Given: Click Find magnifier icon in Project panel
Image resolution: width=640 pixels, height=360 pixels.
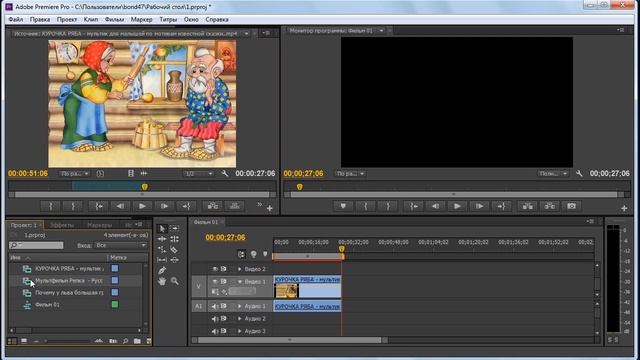Looking at the screenshot, I should pyautogui.click(x=125, y=341).
